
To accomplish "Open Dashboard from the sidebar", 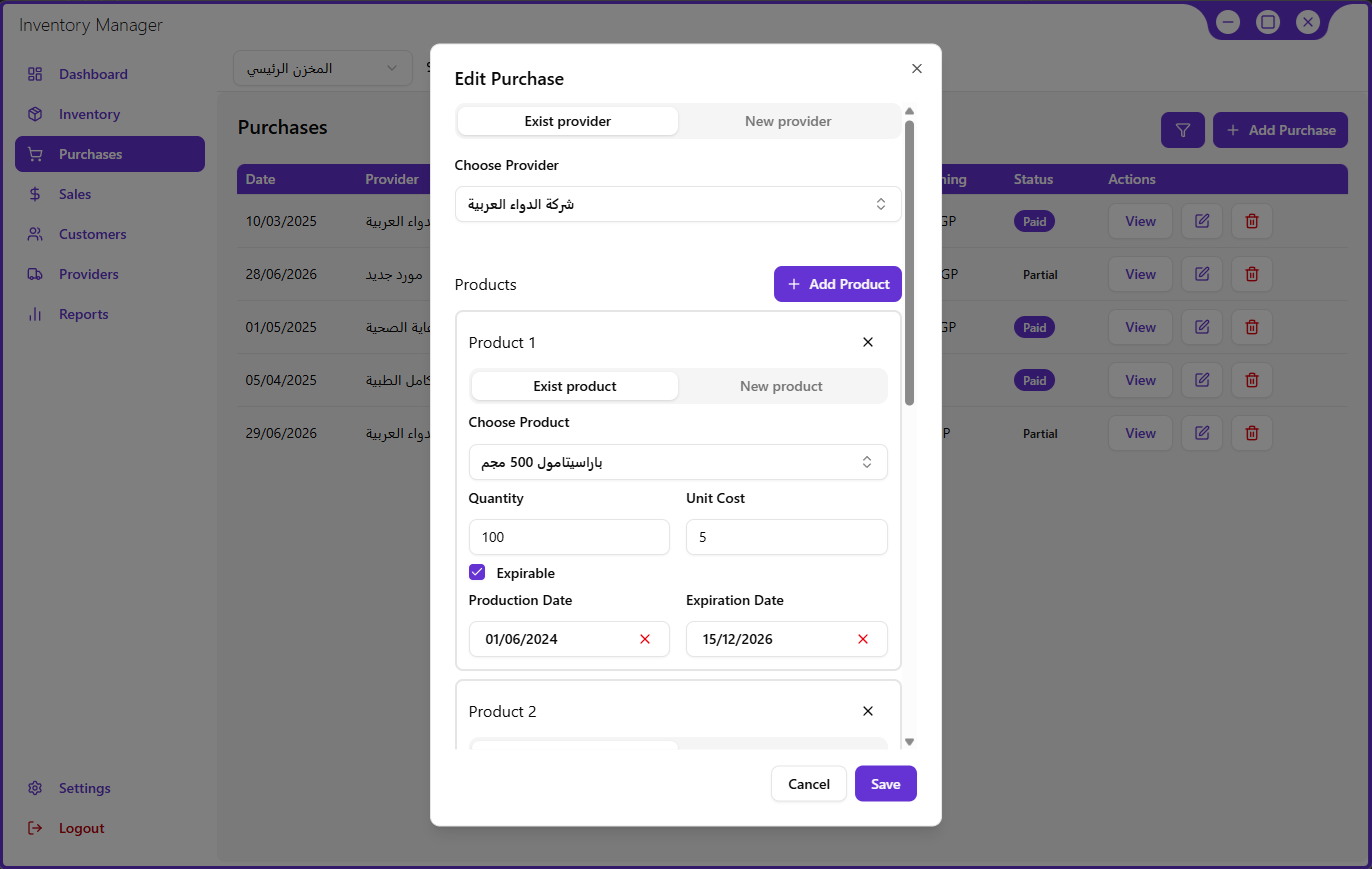I will pyautogui.click(x=110, y=74).
